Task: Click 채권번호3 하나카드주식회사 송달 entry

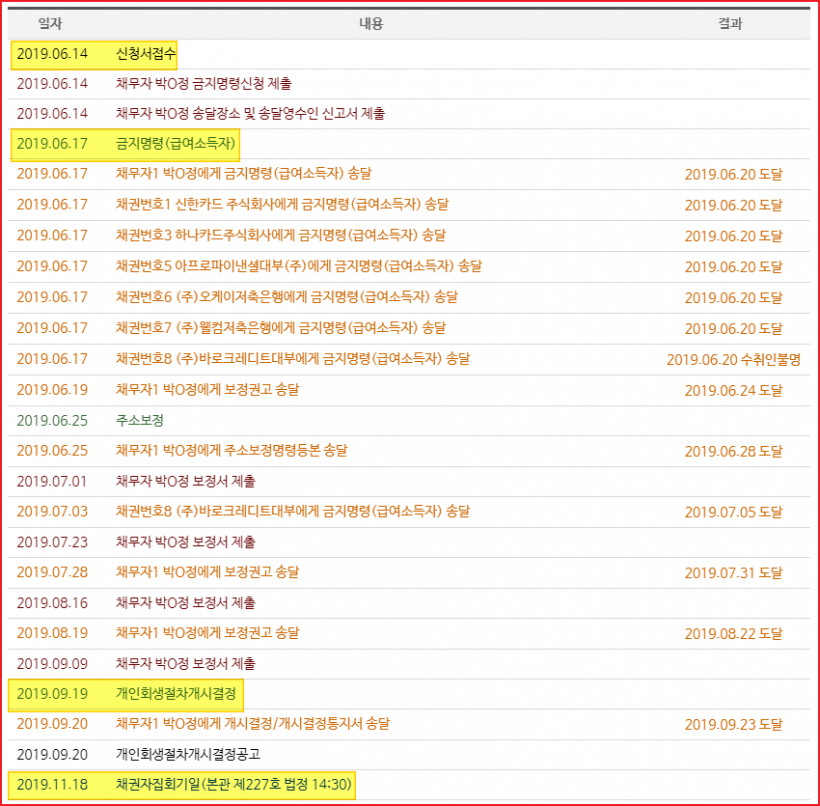Action: click(x=281, y=235)
